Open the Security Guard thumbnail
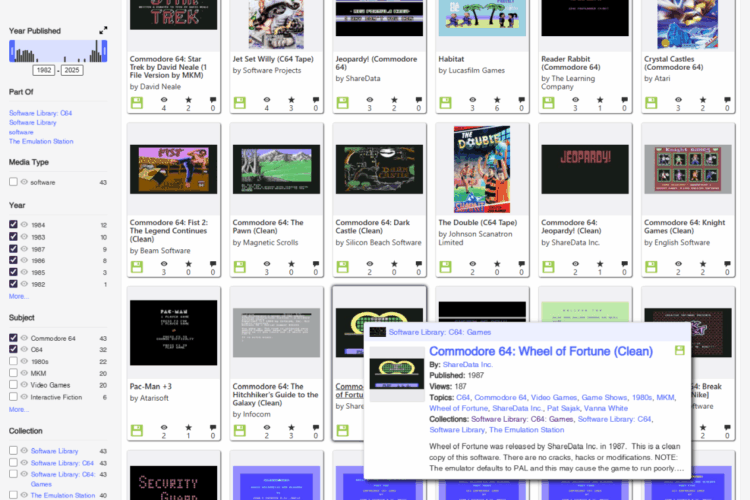Image resolution: width=750 pixels, height=500 pixels. (x=174, y=483)
